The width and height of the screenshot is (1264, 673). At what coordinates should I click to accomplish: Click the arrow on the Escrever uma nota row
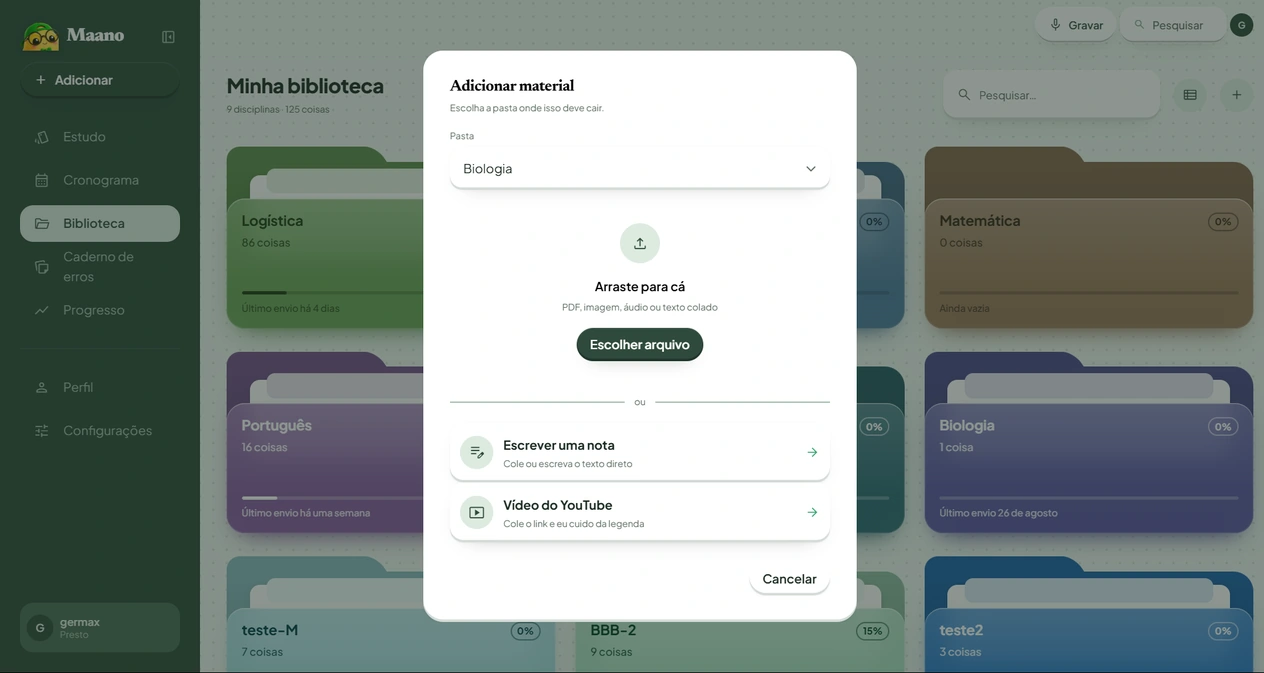[812, 452]
